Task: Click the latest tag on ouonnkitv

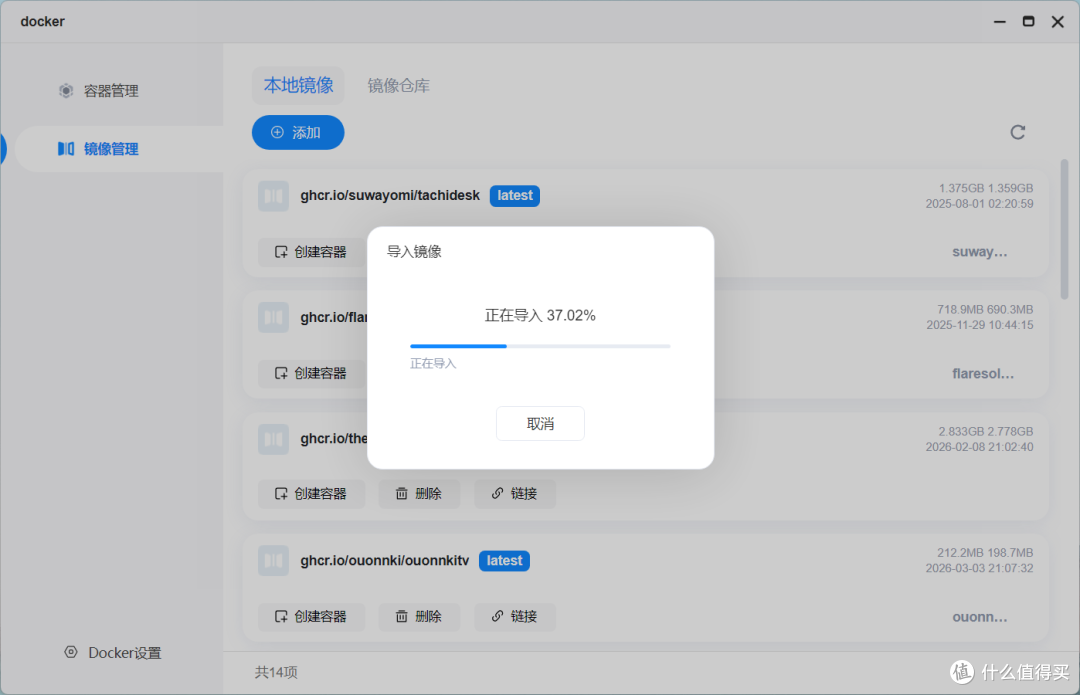Action: click(504, 561)
